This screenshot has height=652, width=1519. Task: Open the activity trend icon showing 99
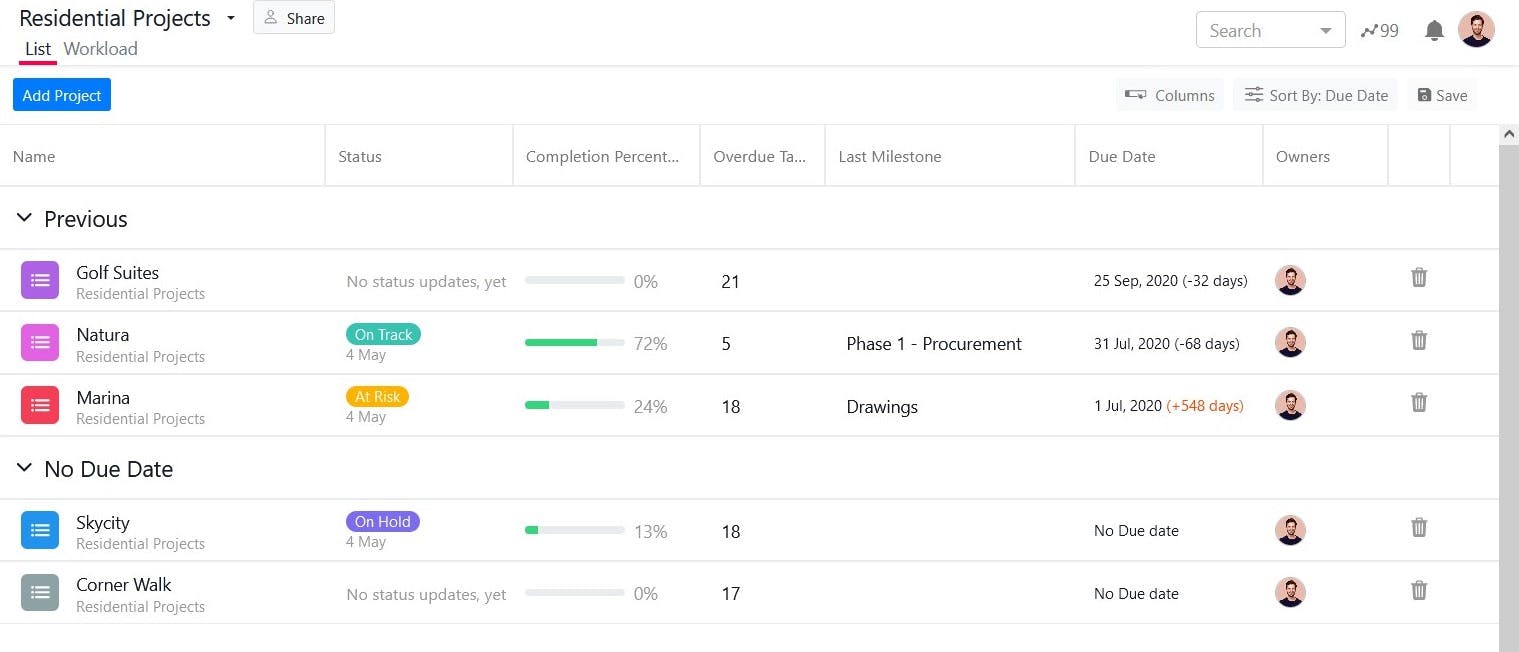1380,31
